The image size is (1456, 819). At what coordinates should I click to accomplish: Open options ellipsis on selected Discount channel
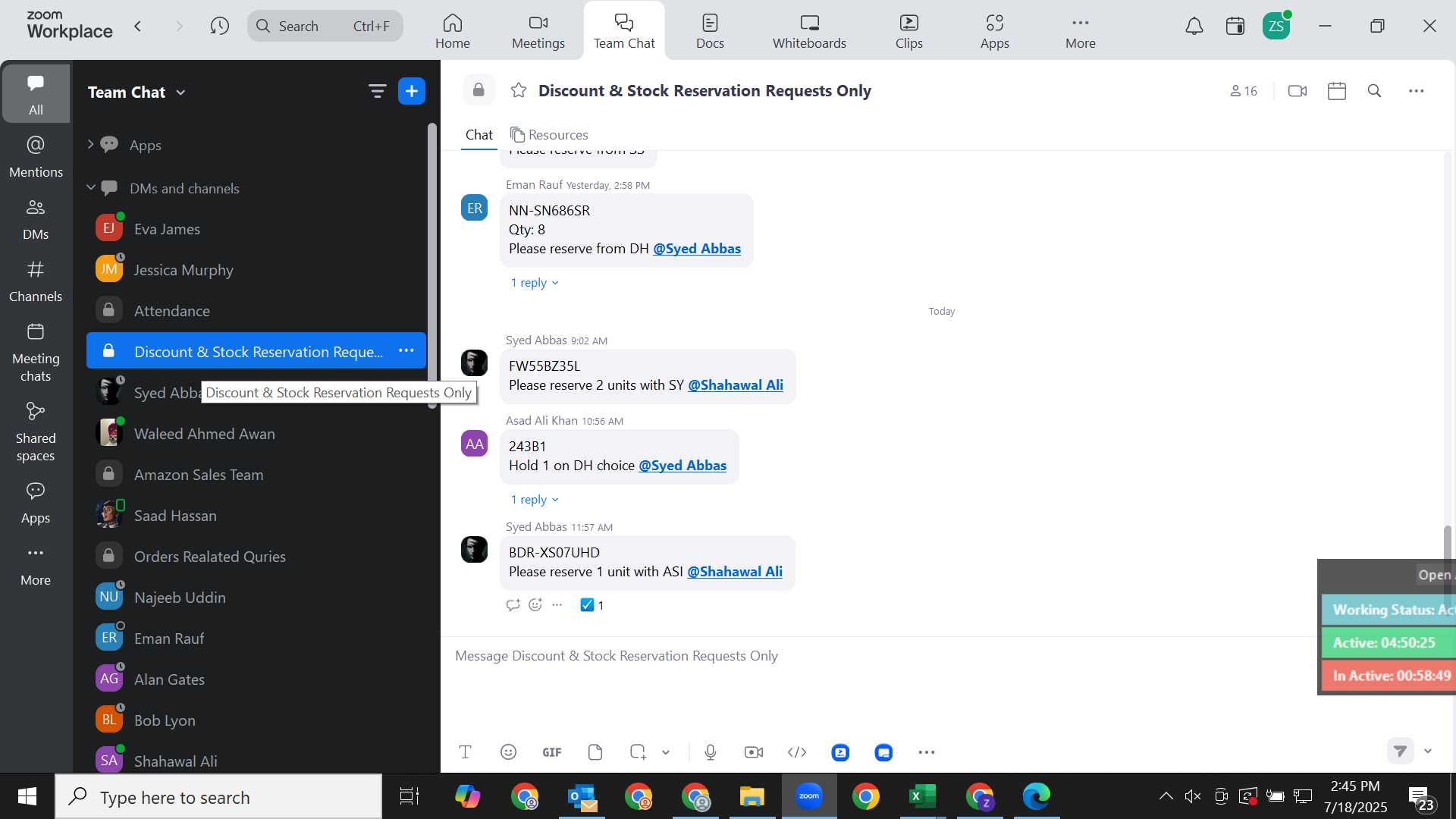[406, 351]
